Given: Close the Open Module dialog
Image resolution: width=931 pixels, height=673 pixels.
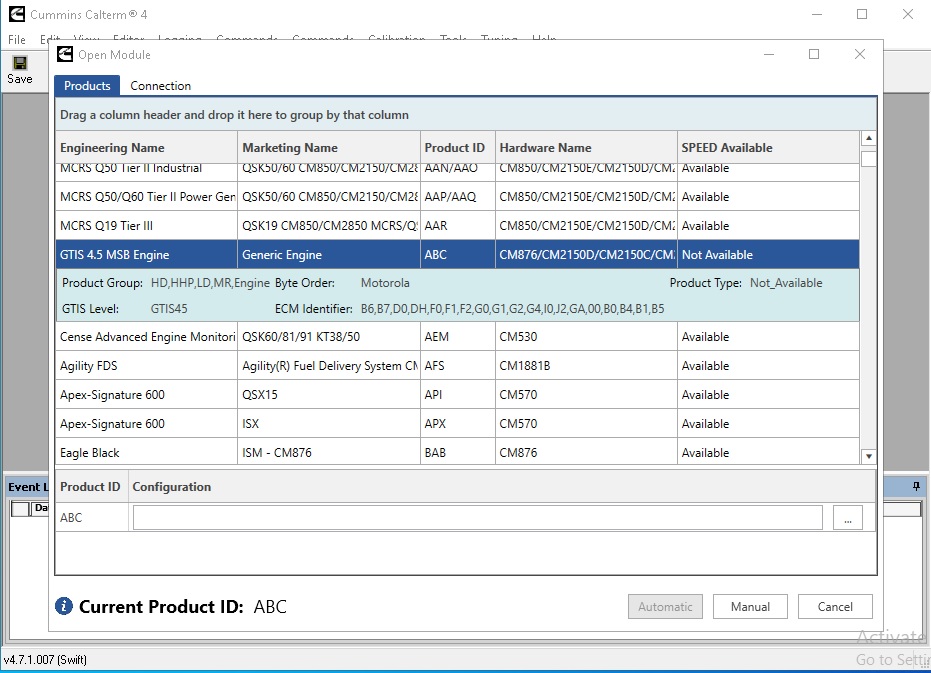Looking at the screenshot, I should click(x=859, y=54).
